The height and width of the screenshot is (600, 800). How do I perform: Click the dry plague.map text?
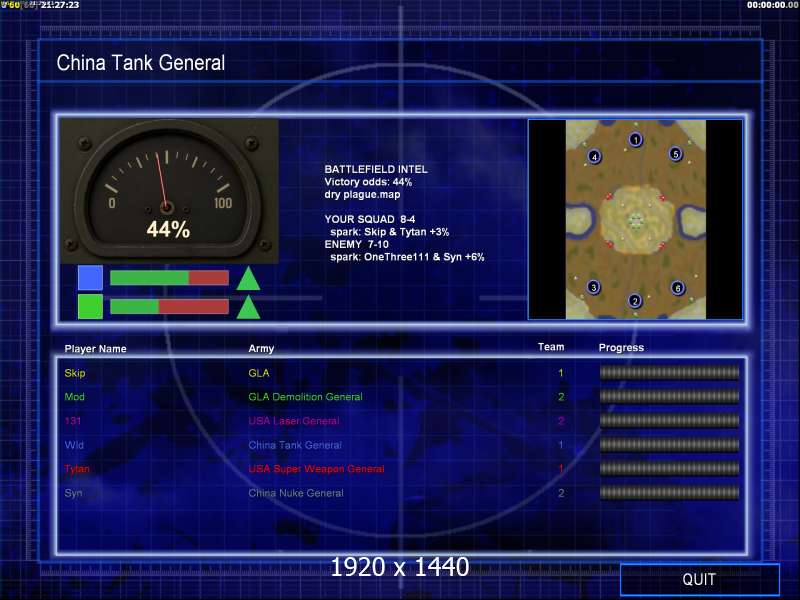(x=362, y=194)
